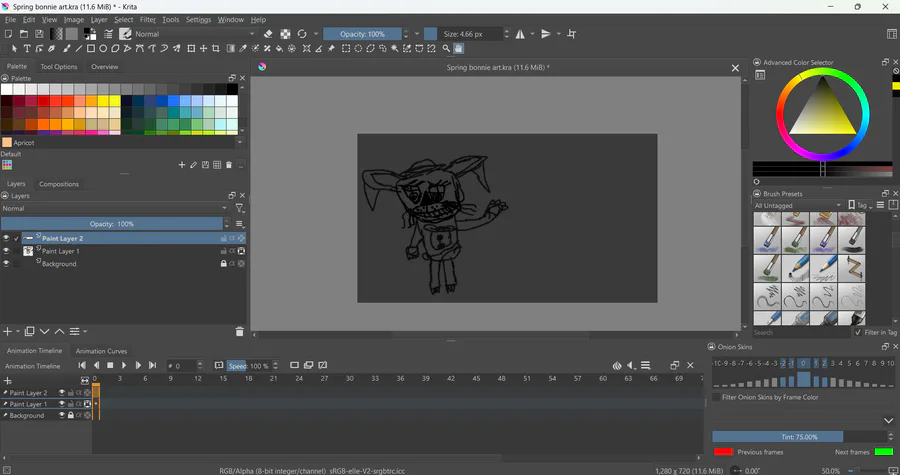Select the Crop tool
Screen dimensions: 900x475
point(216,49)
